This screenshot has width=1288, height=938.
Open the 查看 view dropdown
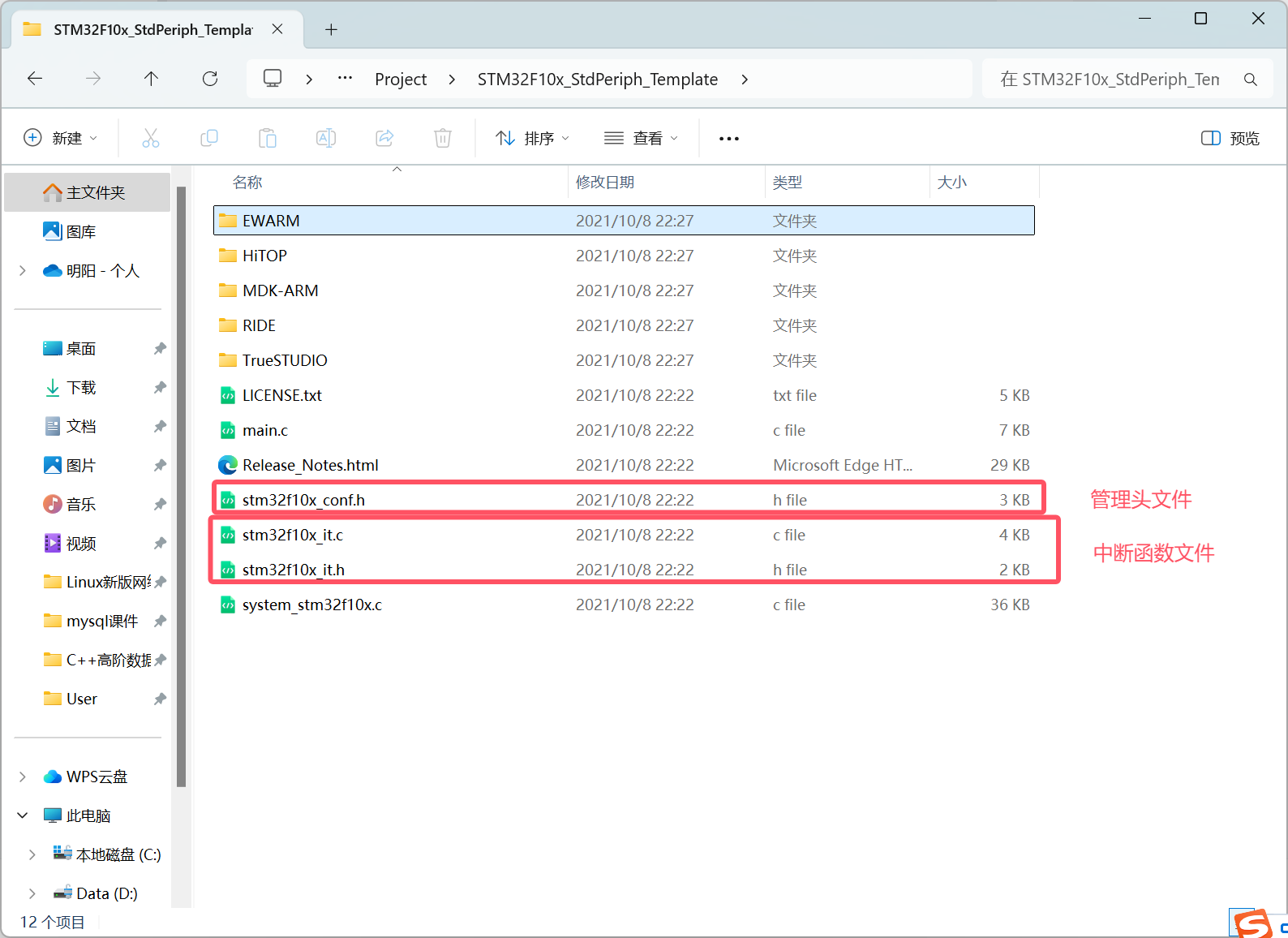[641, 138]
